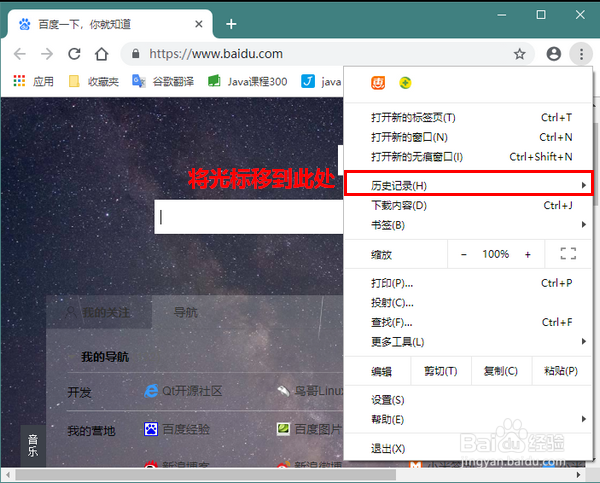Image resolution: width=600 pixels, height=483 pixels.
Task: Expand the 书签(B) submenu
Action: coord(468,225)
